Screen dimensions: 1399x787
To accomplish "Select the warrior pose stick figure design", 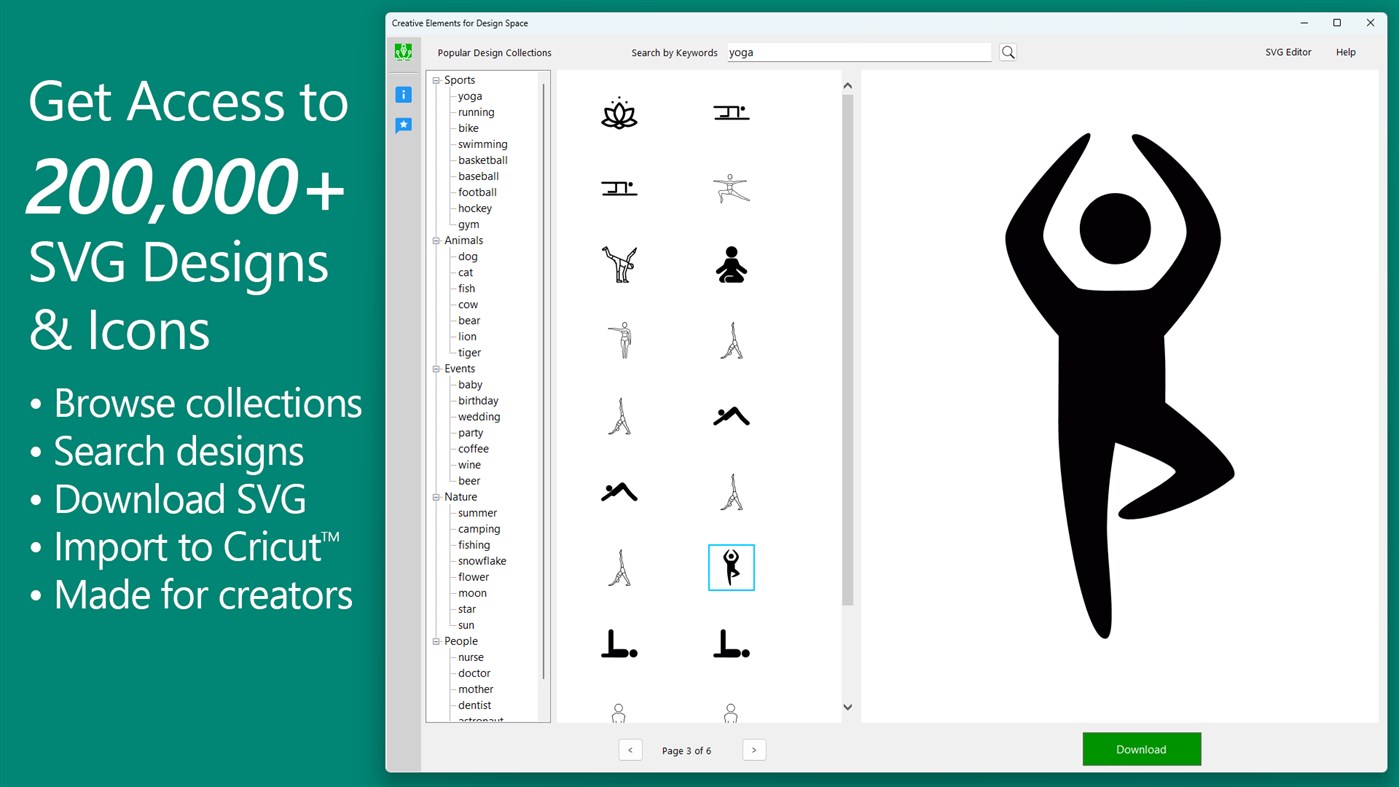I will (x=731, y=187).
